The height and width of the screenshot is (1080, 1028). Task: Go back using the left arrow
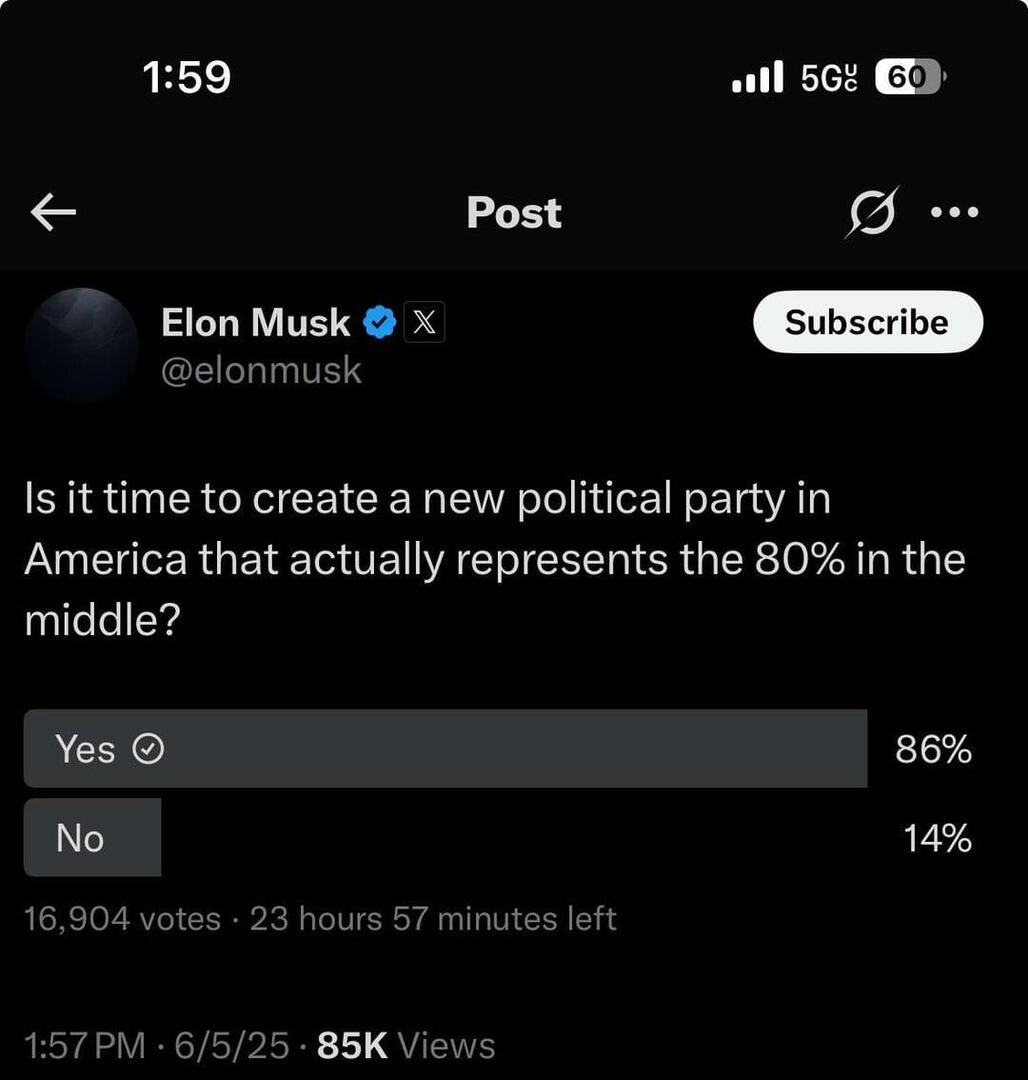click(x=54, y=212)
